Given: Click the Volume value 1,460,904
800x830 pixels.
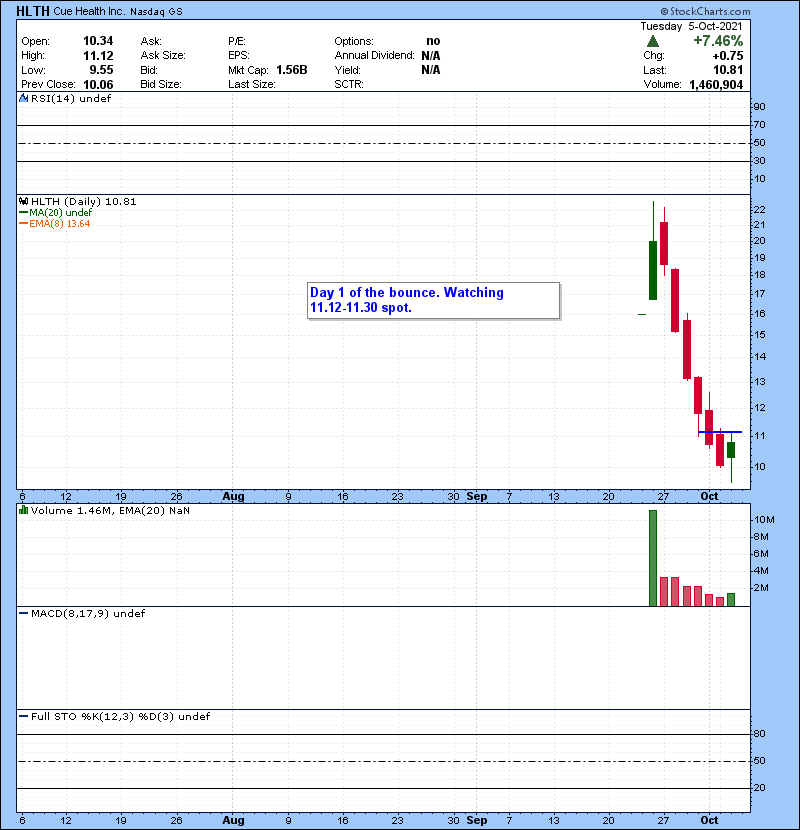Looking at the screenshot, I should [716, 85].
